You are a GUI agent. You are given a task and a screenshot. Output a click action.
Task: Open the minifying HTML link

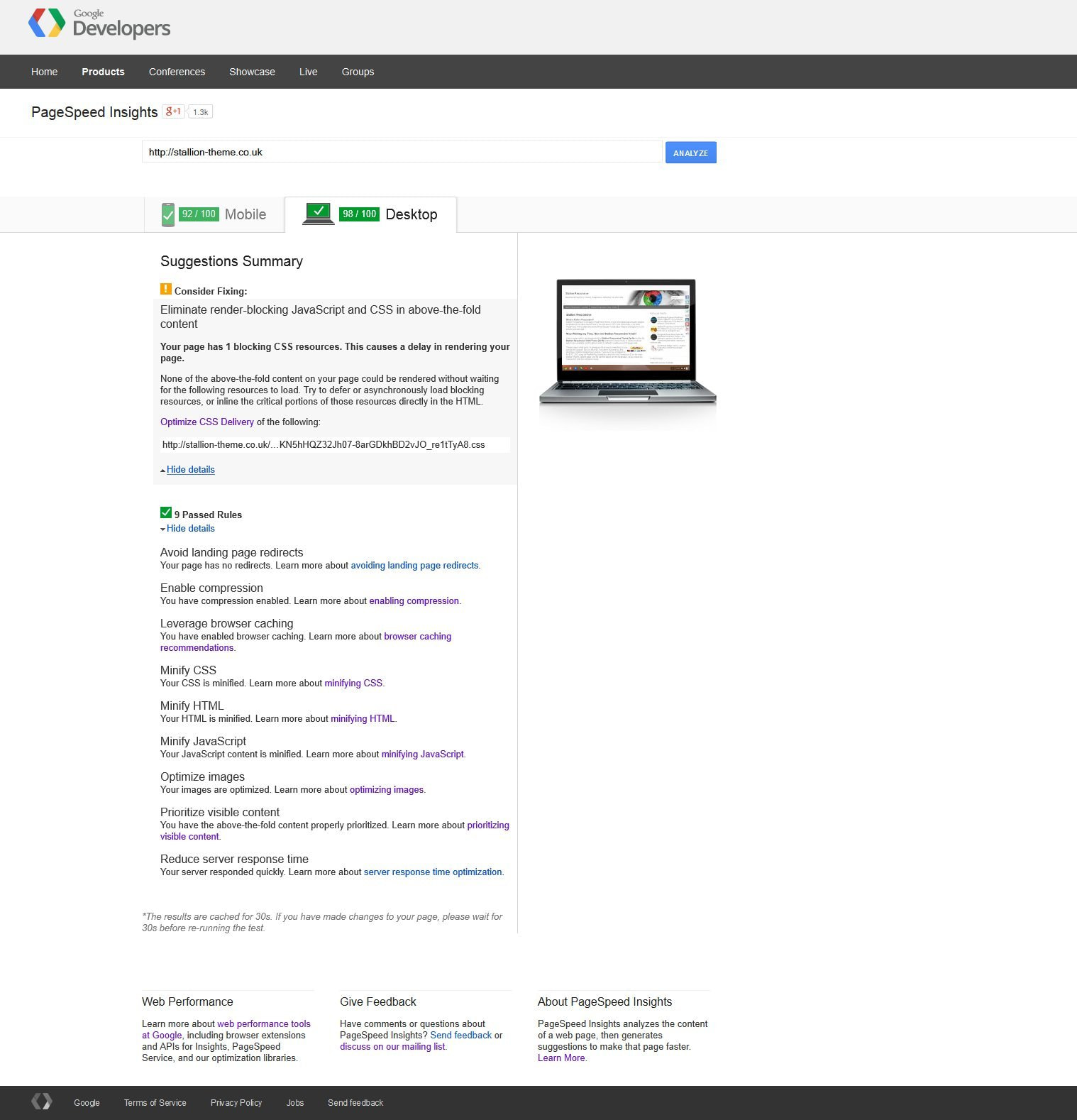click(363, 719)
